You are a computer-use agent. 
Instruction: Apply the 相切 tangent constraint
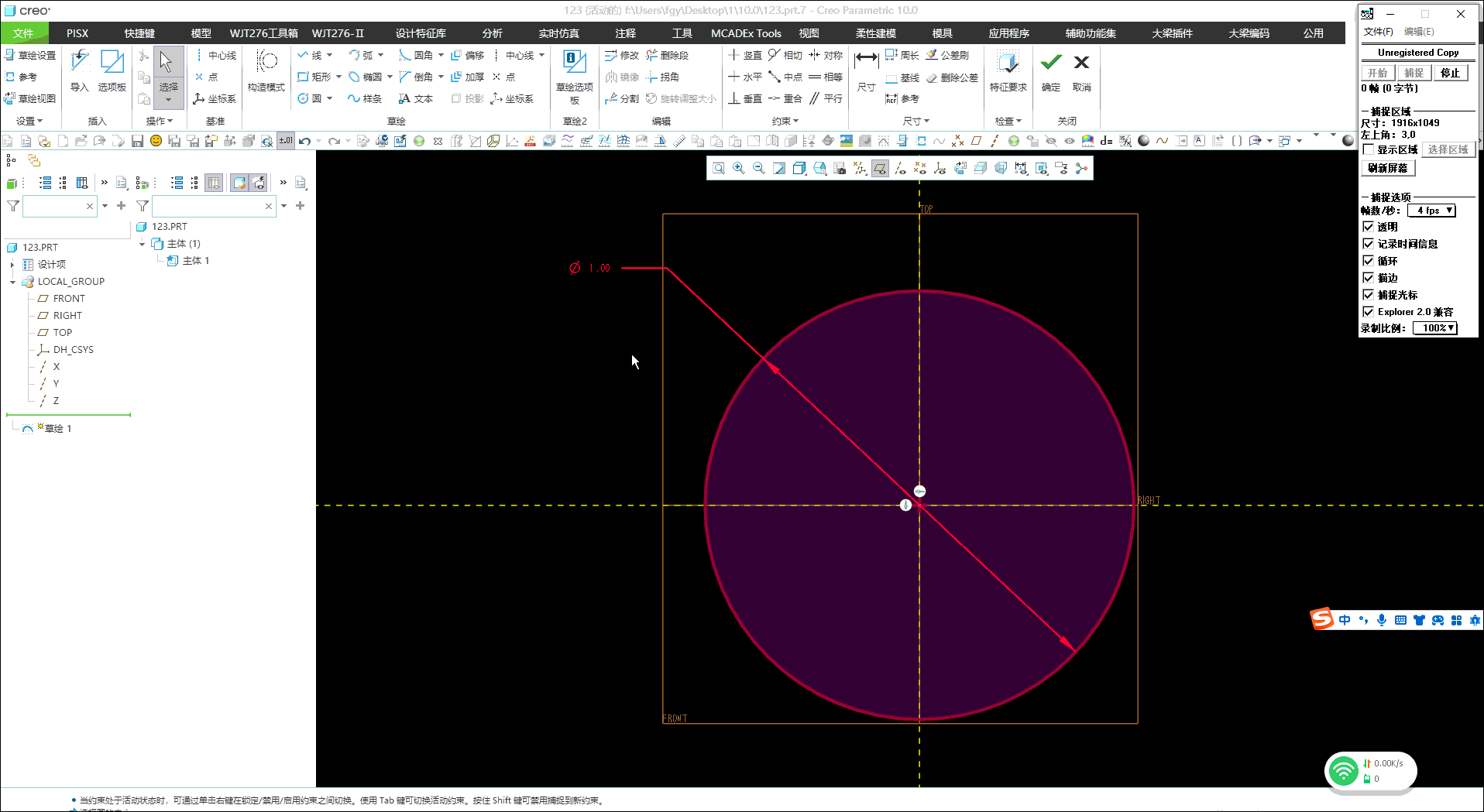pyautogui.click(x=785, y=55)
